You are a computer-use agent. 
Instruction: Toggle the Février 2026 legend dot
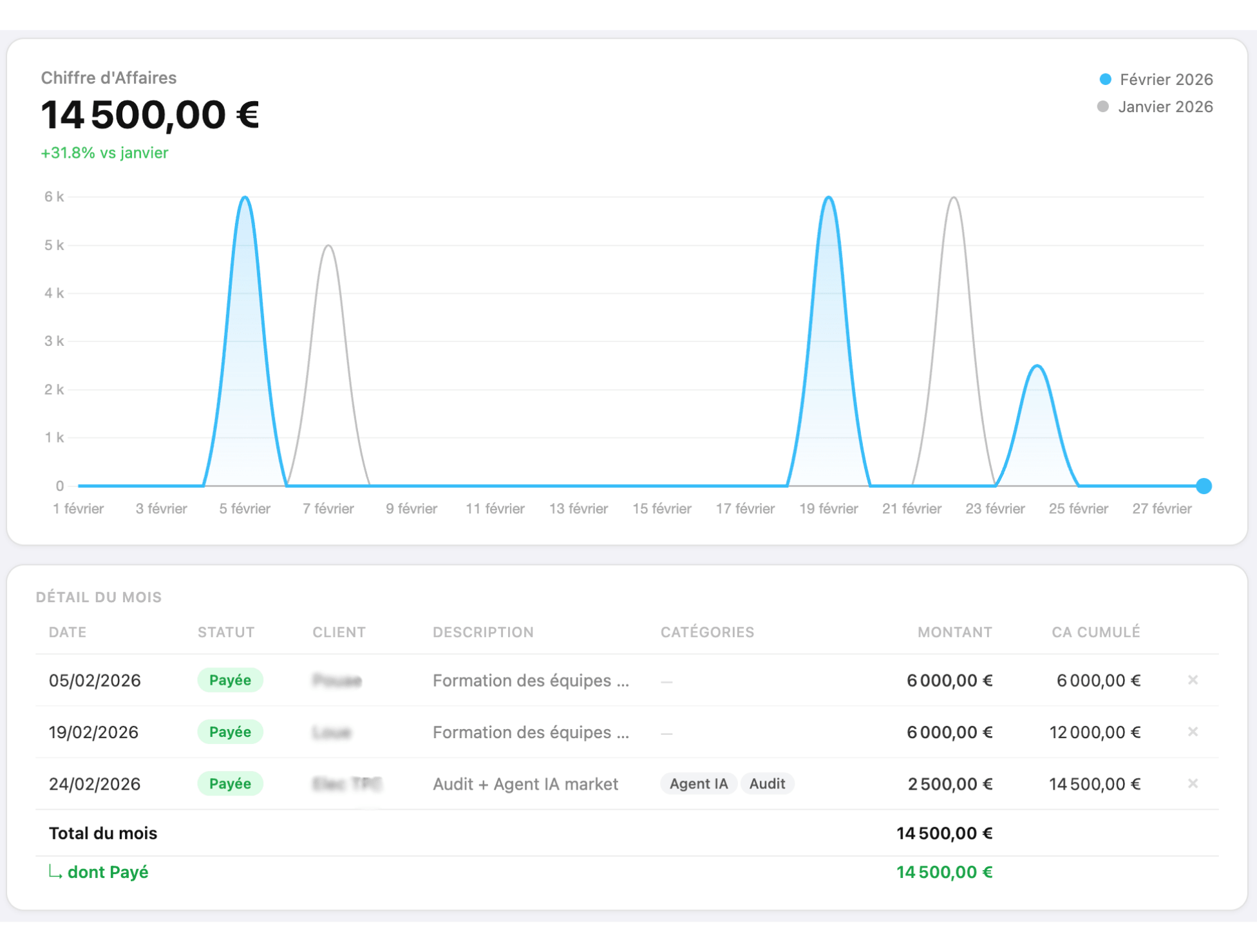(x=1105, y=79)
